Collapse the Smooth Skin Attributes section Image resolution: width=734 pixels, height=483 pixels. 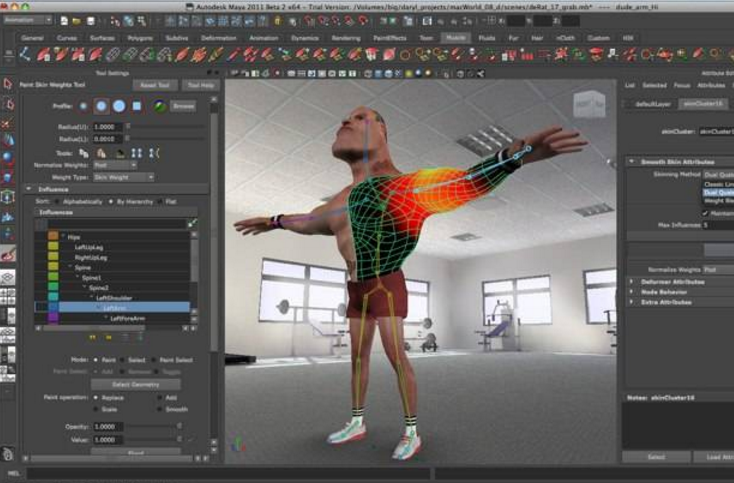[632, 161]
